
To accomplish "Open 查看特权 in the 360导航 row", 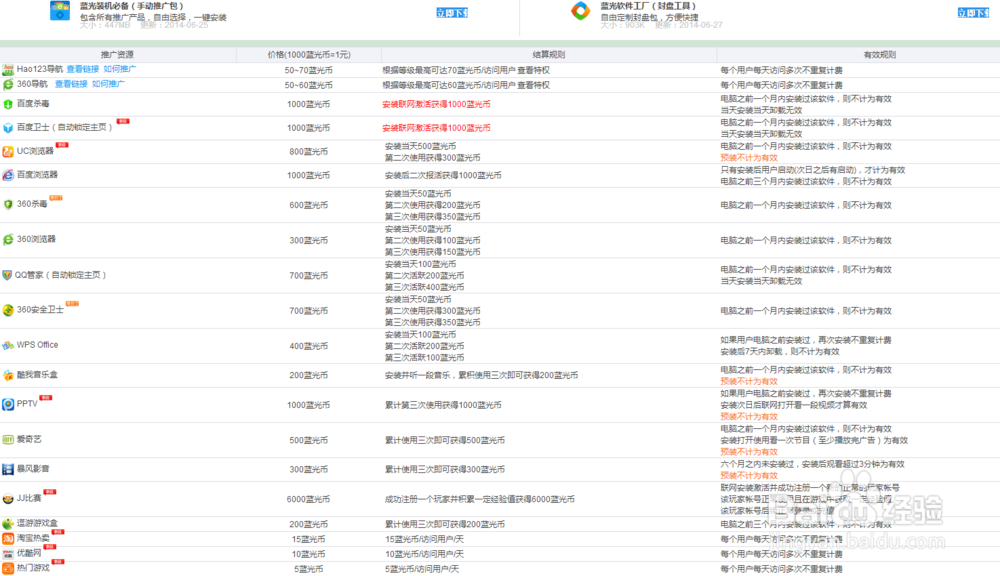I will [x=533, y=85].
